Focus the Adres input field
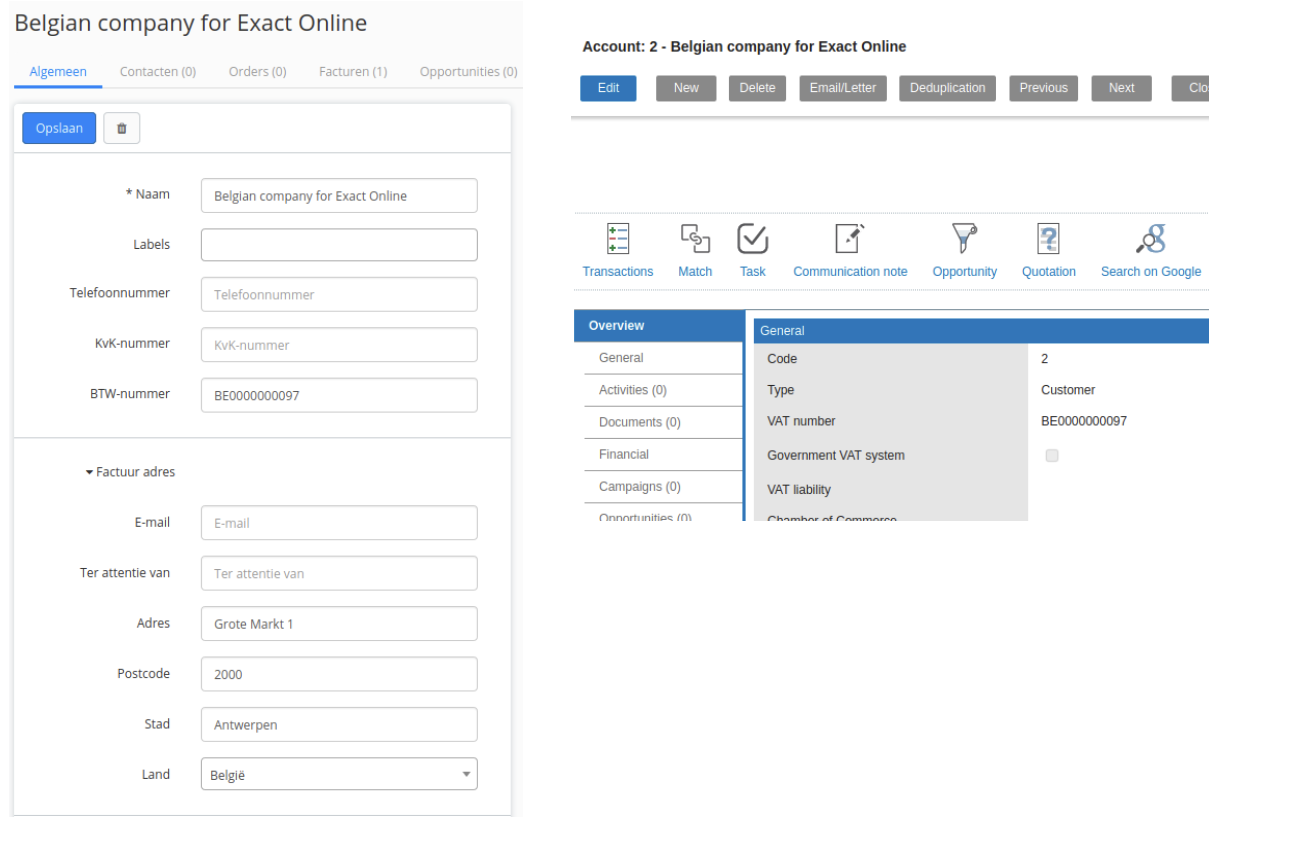 coord(339,624)
